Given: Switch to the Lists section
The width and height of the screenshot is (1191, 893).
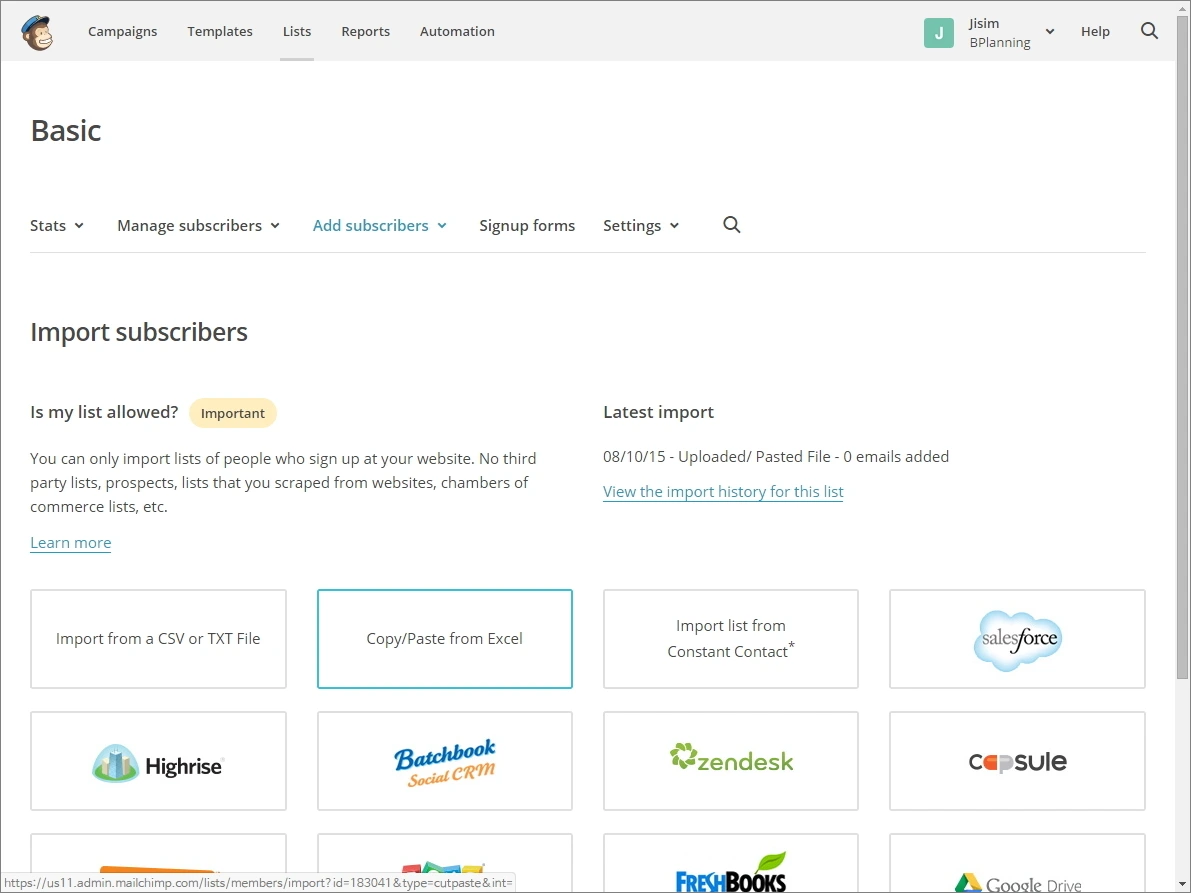Looking at the screenshot, I should (297, 31).
